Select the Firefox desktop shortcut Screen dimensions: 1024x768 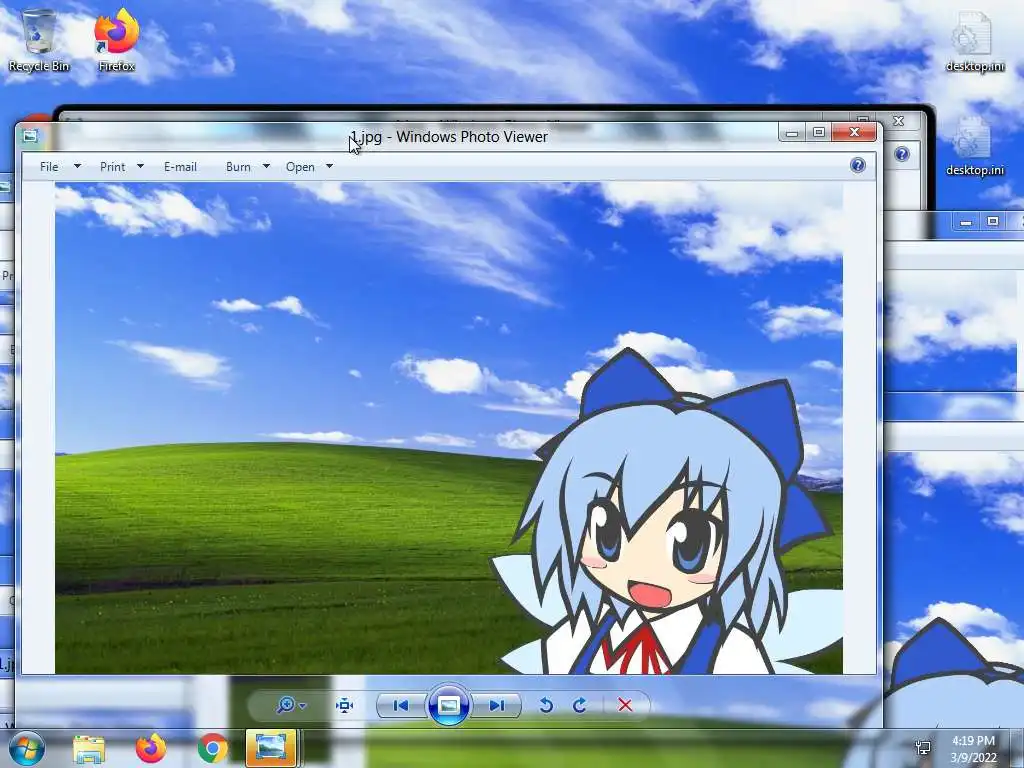[x=116, y=40]
